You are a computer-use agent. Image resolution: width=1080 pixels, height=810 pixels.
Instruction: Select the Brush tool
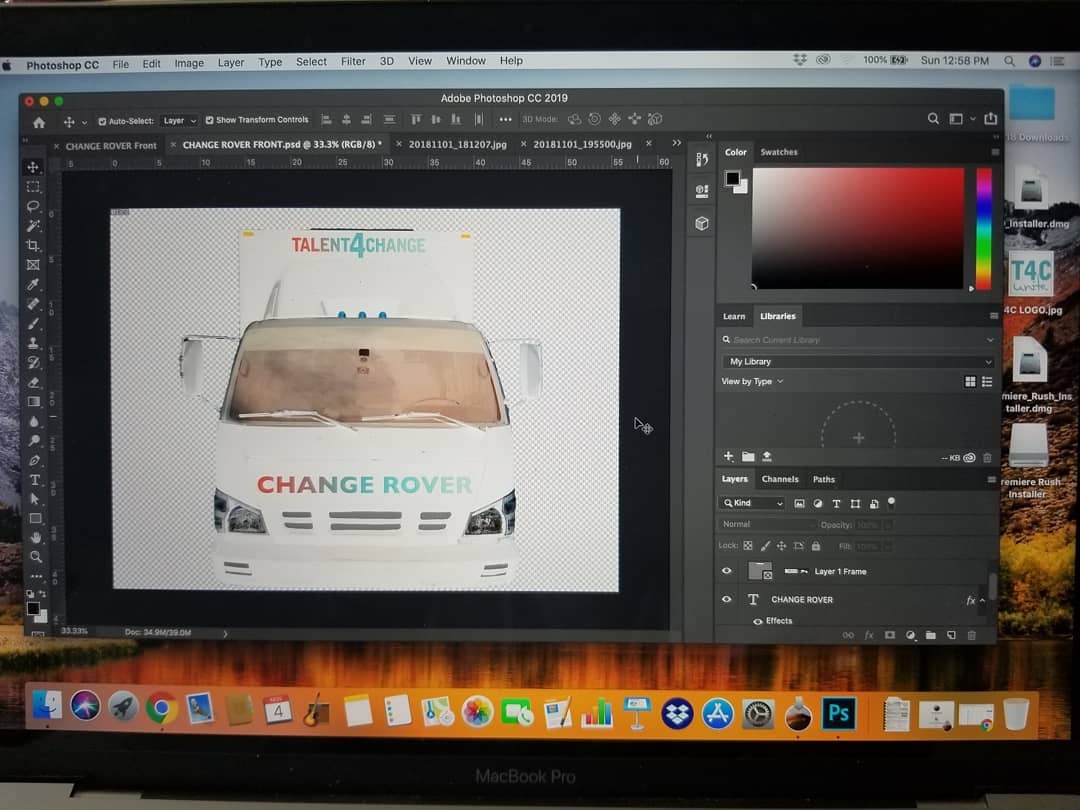[33, 323]
